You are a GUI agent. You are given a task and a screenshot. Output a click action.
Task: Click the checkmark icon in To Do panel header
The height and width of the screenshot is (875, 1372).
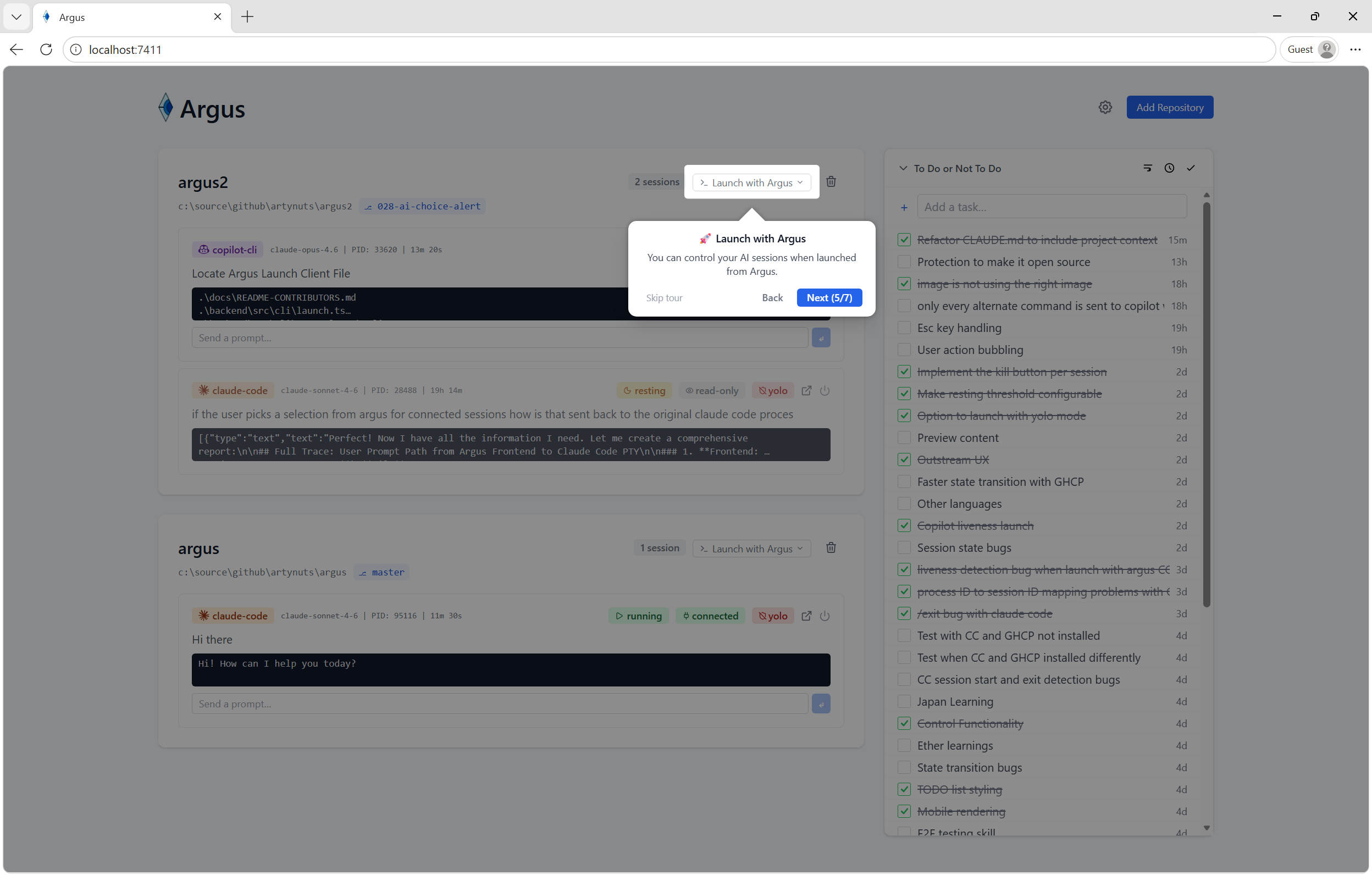(x=1191, y=168)
